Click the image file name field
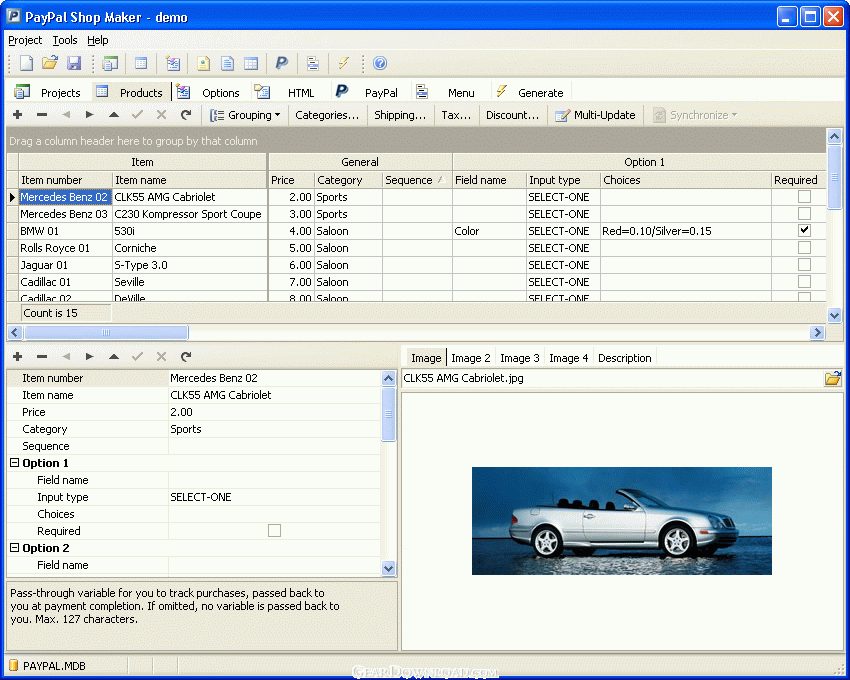850x680 pixels. (613, 378)
